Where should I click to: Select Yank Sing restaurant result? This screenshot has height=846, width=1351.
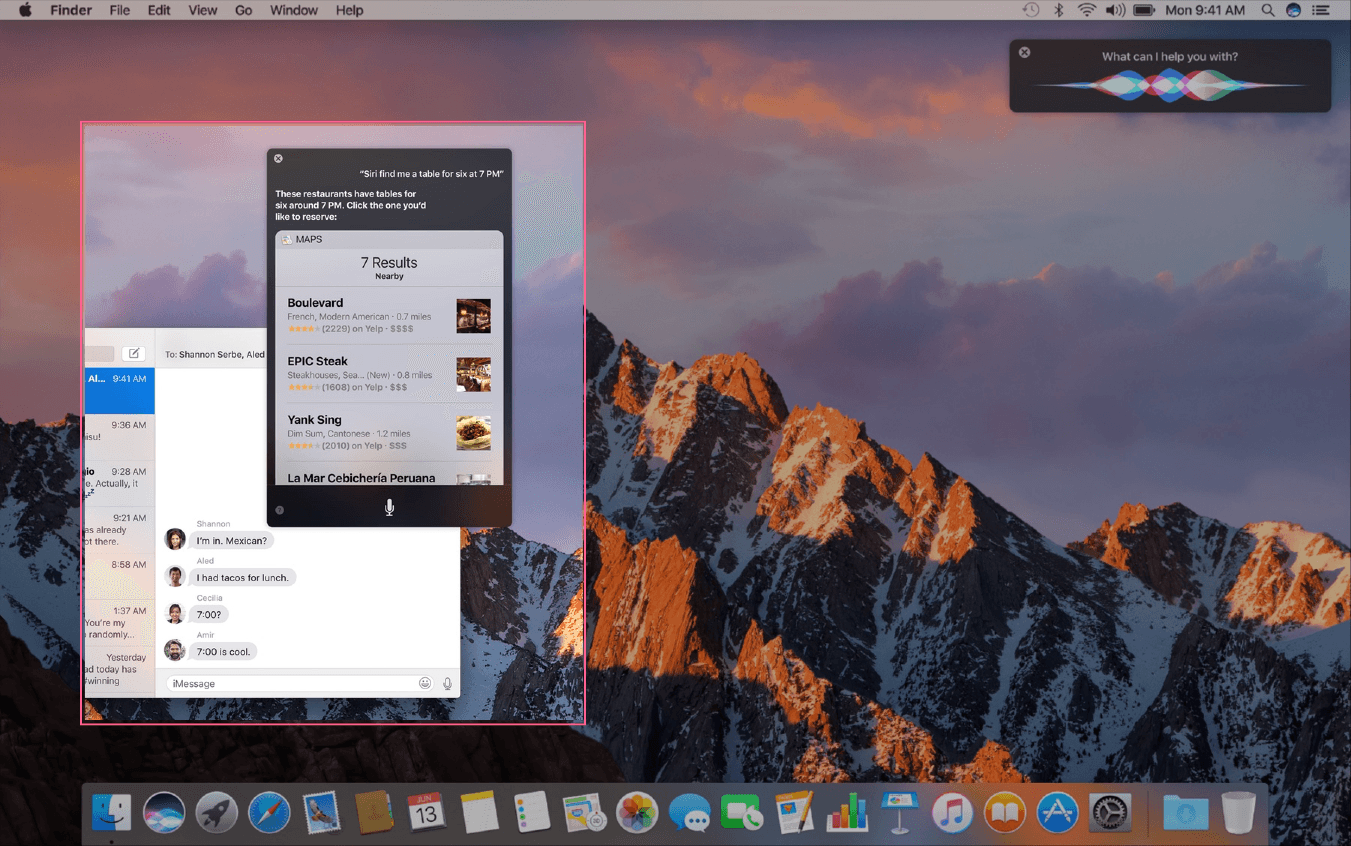pos(389,433)
